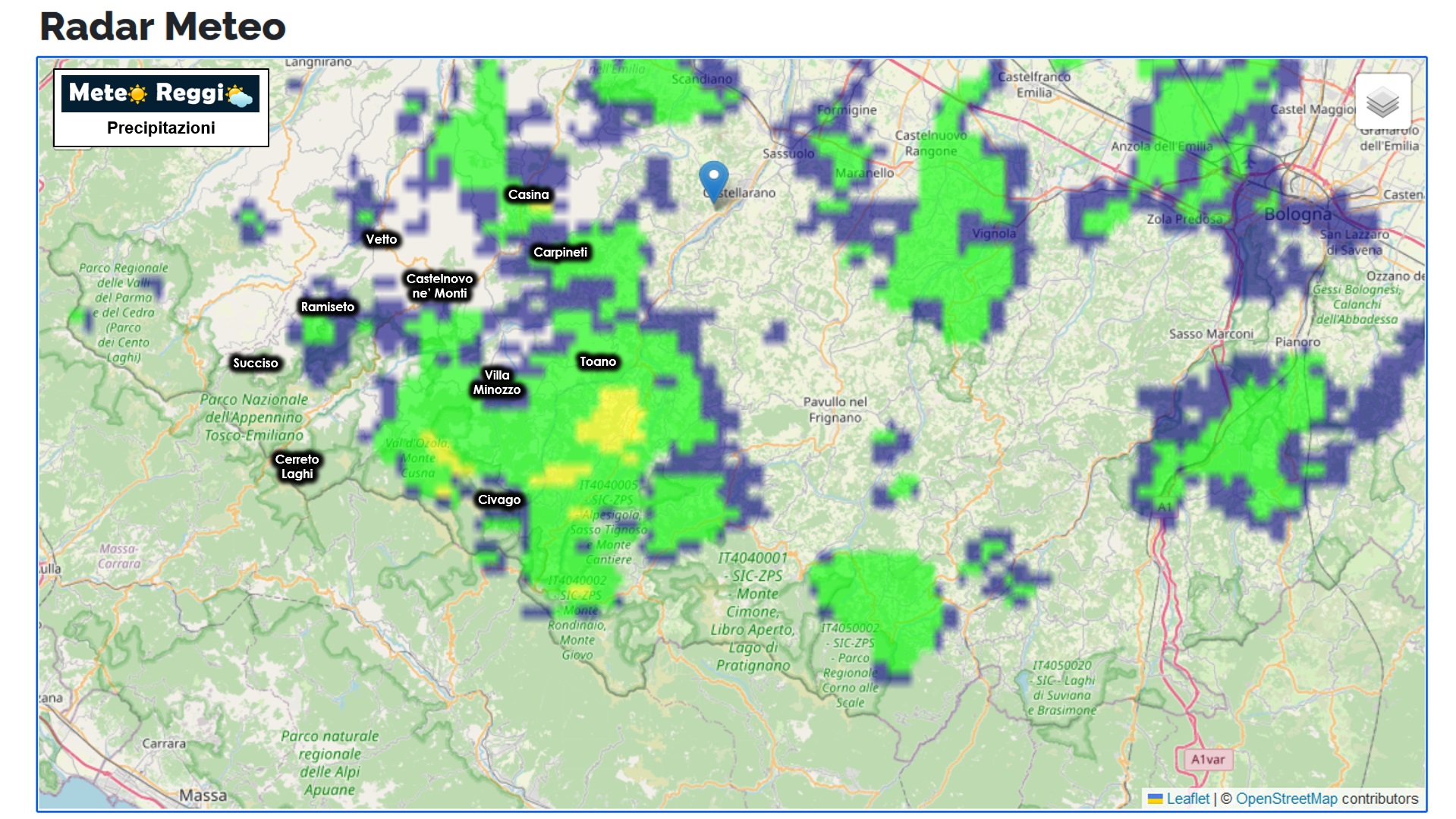The width and height of the screenshot is (1456, 819).
Task: Click the A1var road badge
Action: pos(1207,759)
